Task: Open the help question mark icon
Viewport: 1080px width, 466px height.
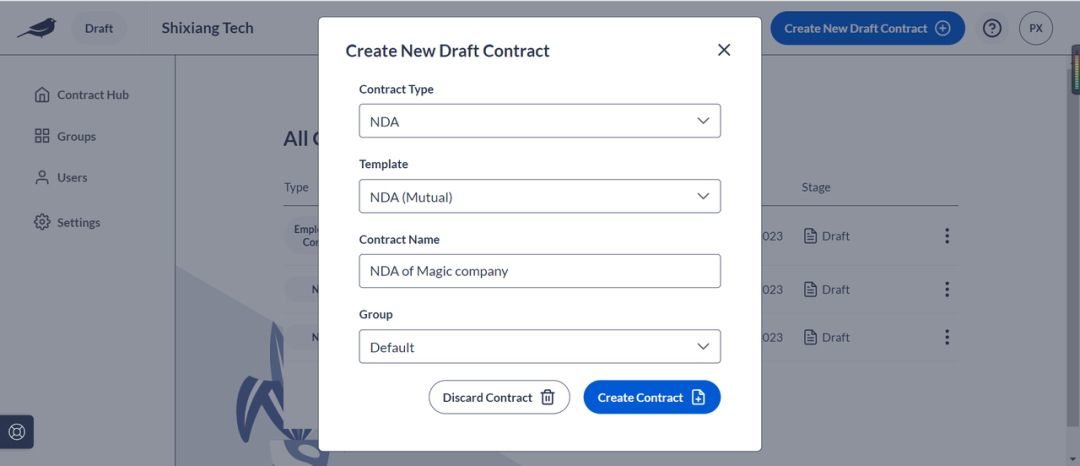Action: [992, 28]
